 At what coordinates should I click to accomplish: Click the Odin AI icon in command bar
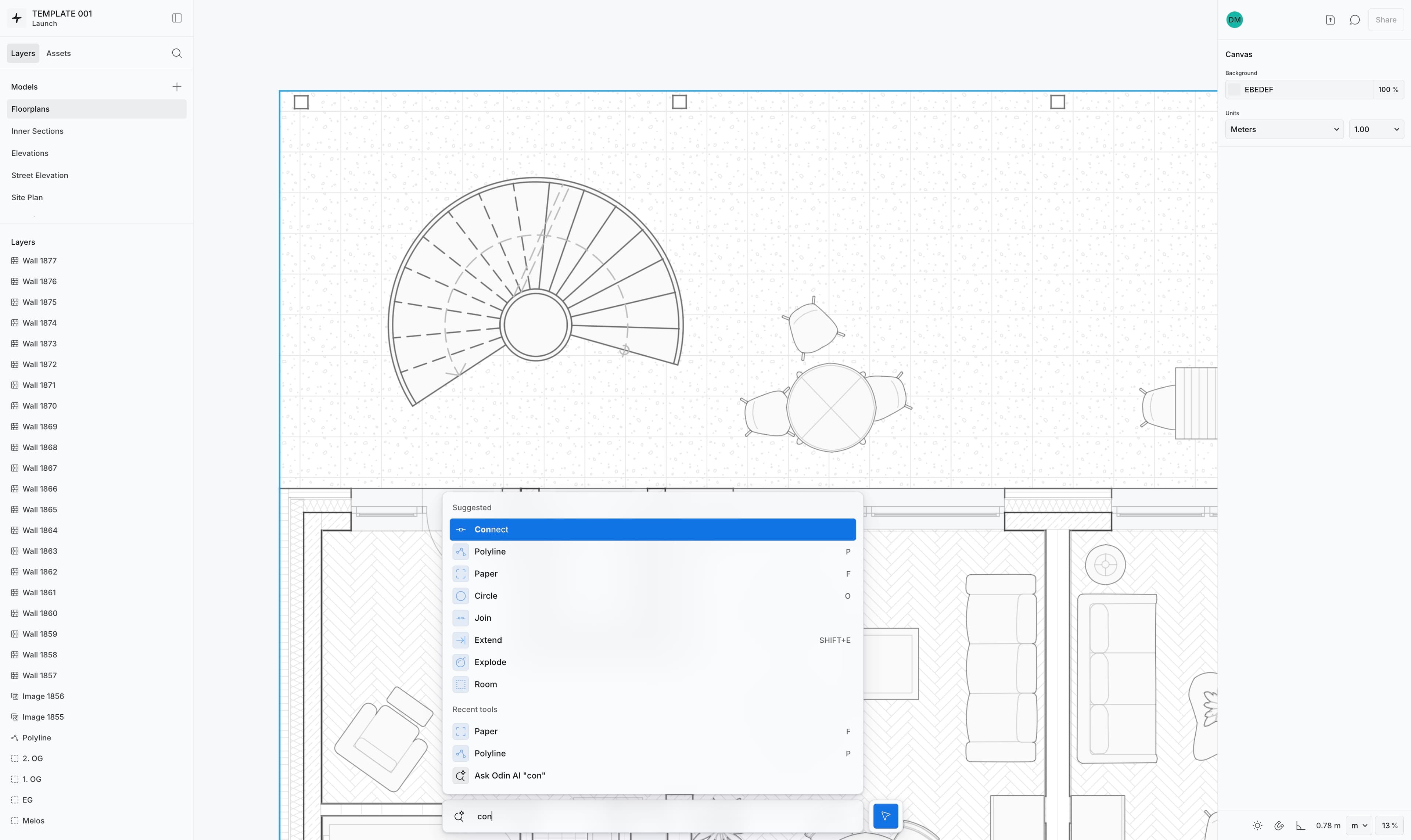point(459,816)
